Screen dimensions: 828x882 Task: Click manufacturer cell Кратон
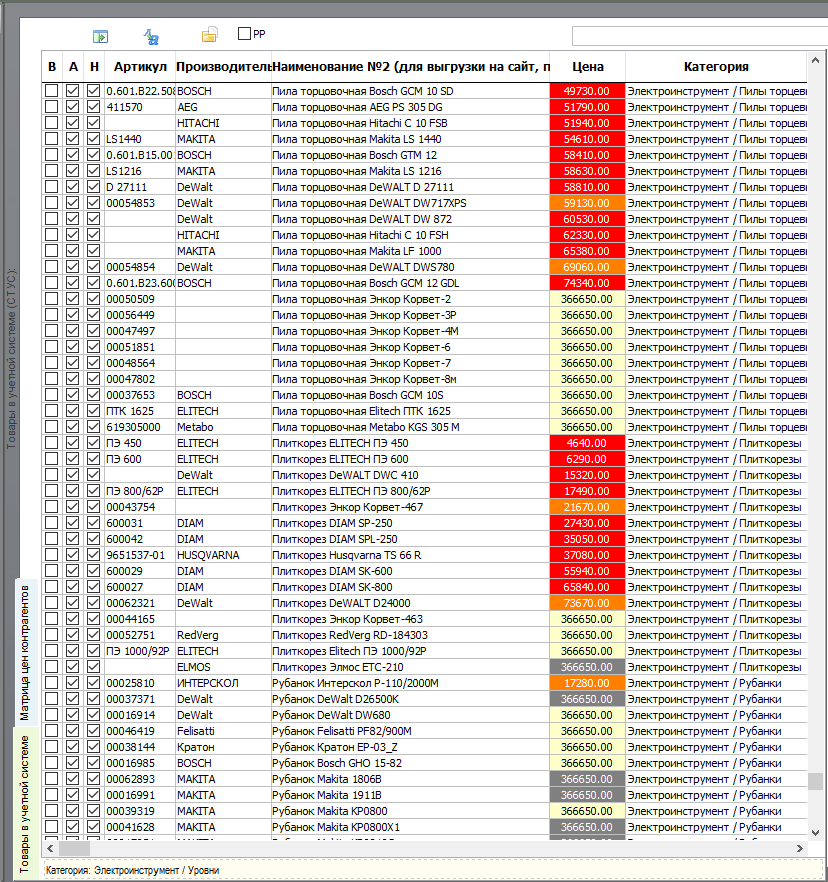223,747
